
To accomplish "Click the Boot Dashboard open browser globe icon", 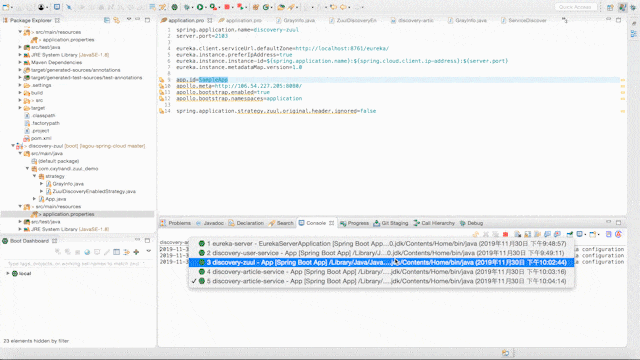I will click(87, 252).
